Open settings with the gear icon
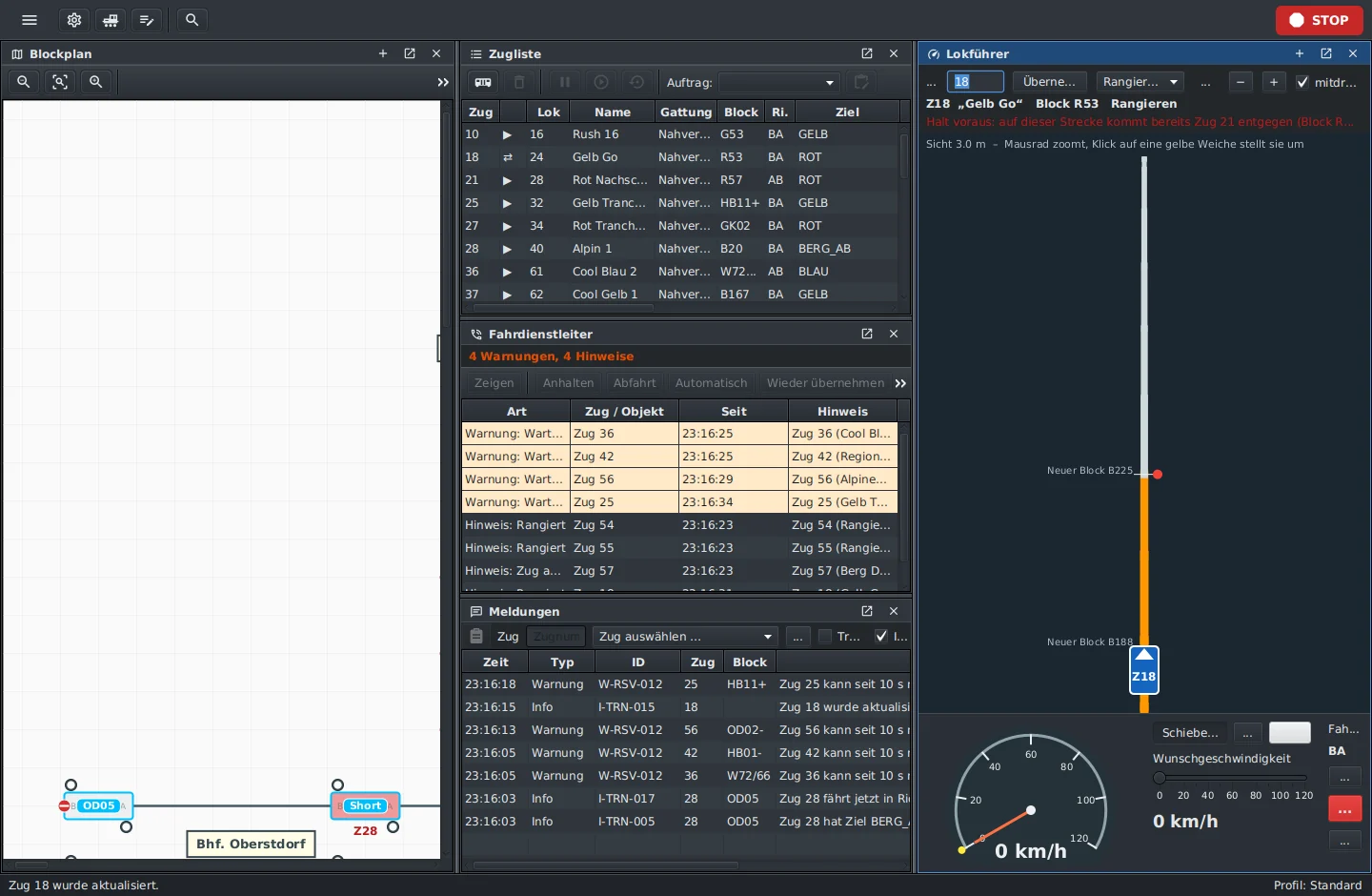The width and height of the screenshot is (1372, 896). pos(74,20)
